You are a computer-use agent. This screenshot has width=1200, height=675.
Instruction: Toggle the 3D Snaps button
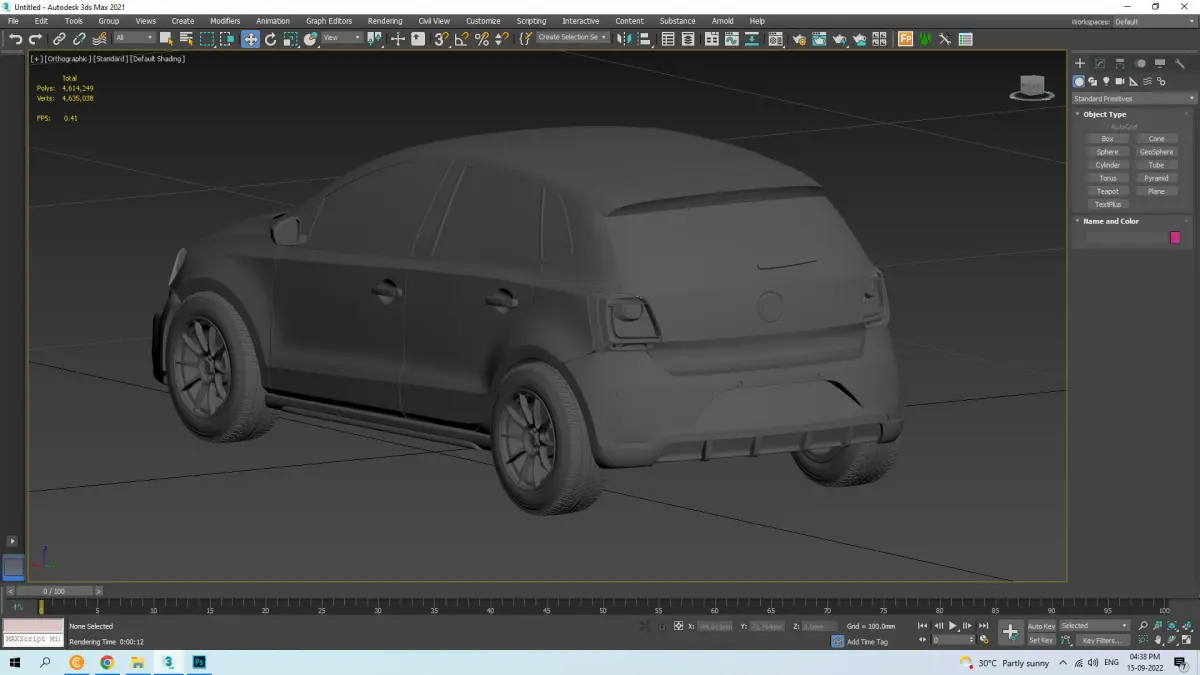click(x=440, y=39)
